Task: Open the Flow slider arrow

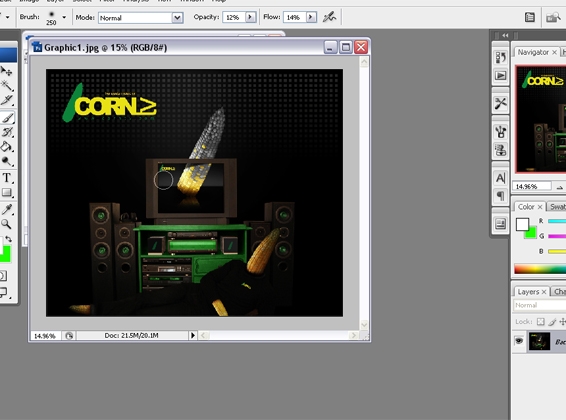Action: 311,17
